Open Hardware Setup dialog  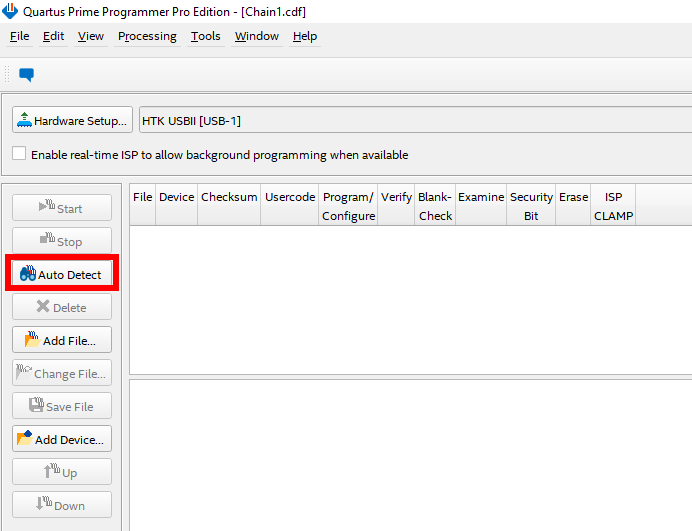coord(72,120)
